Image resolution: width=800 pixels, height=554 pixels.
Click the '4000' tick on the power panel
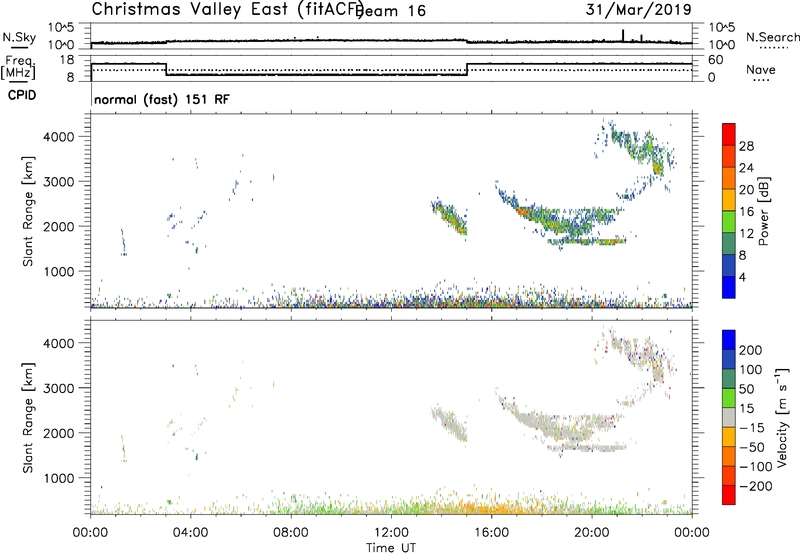click(x=59, y=137)
